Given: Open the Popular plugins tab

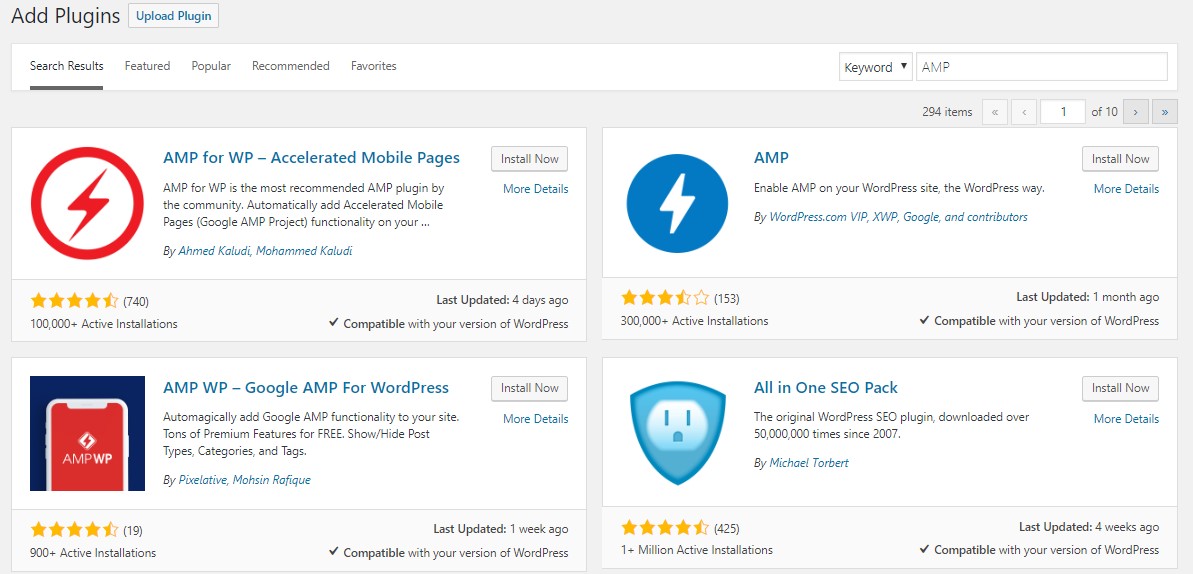Looking at the screenshot, I should [211, 66].
